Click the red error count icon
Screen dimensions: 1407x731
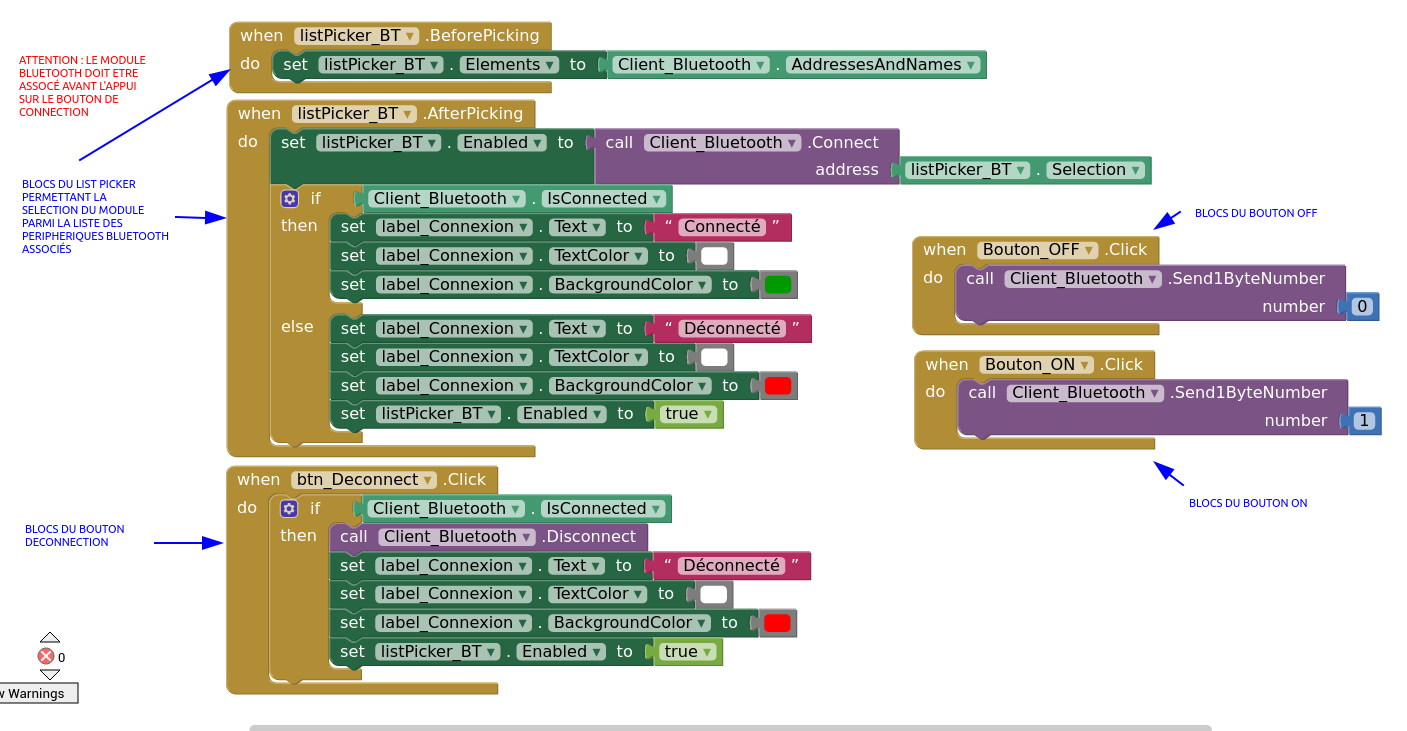(46, 656)
